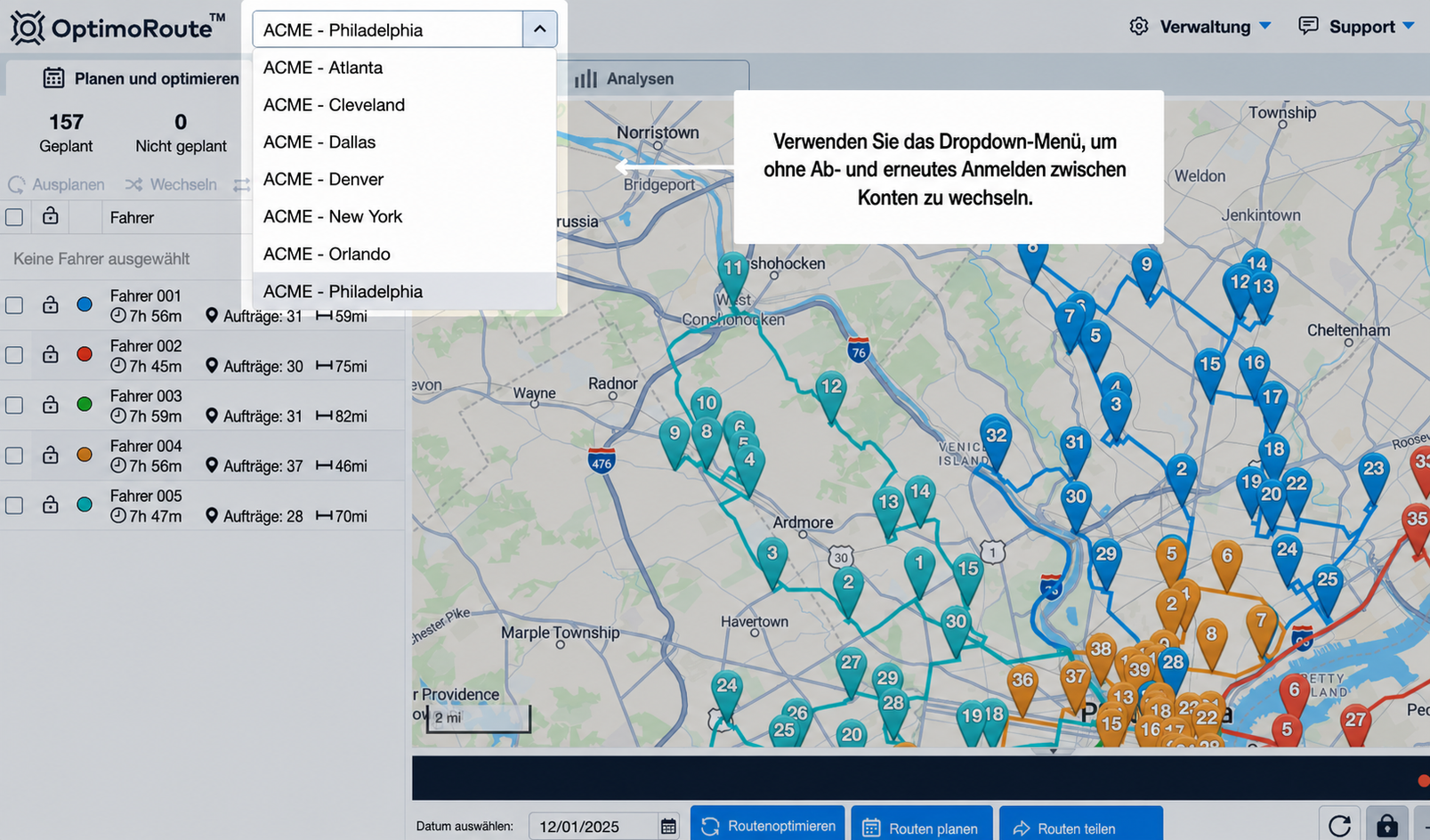Click the Routenoptimieren button
Viewport: 1430px width, 840px height.
pyautogui.click(x=768, y=826)
